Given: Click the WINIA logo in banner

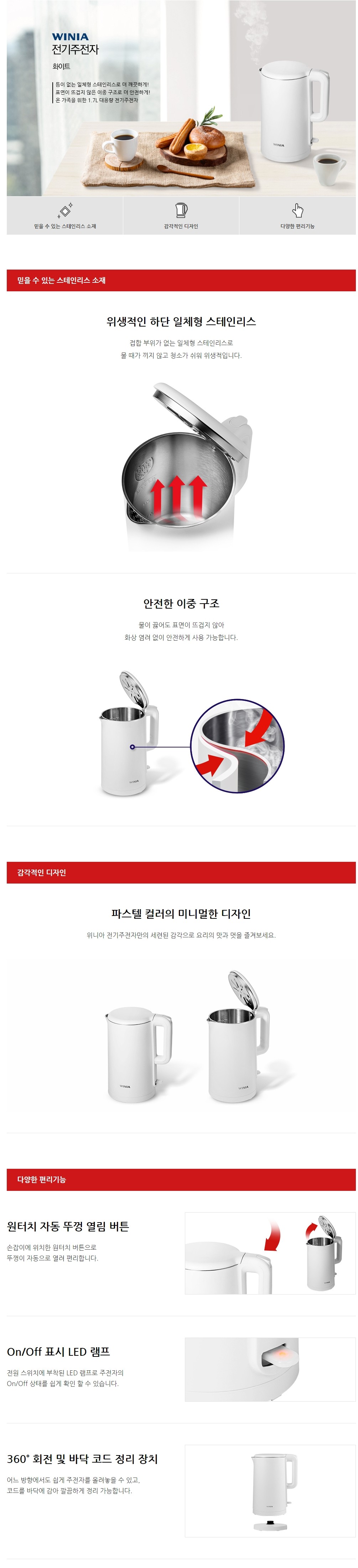Looking at the screenshot, I should pos(70,37).
